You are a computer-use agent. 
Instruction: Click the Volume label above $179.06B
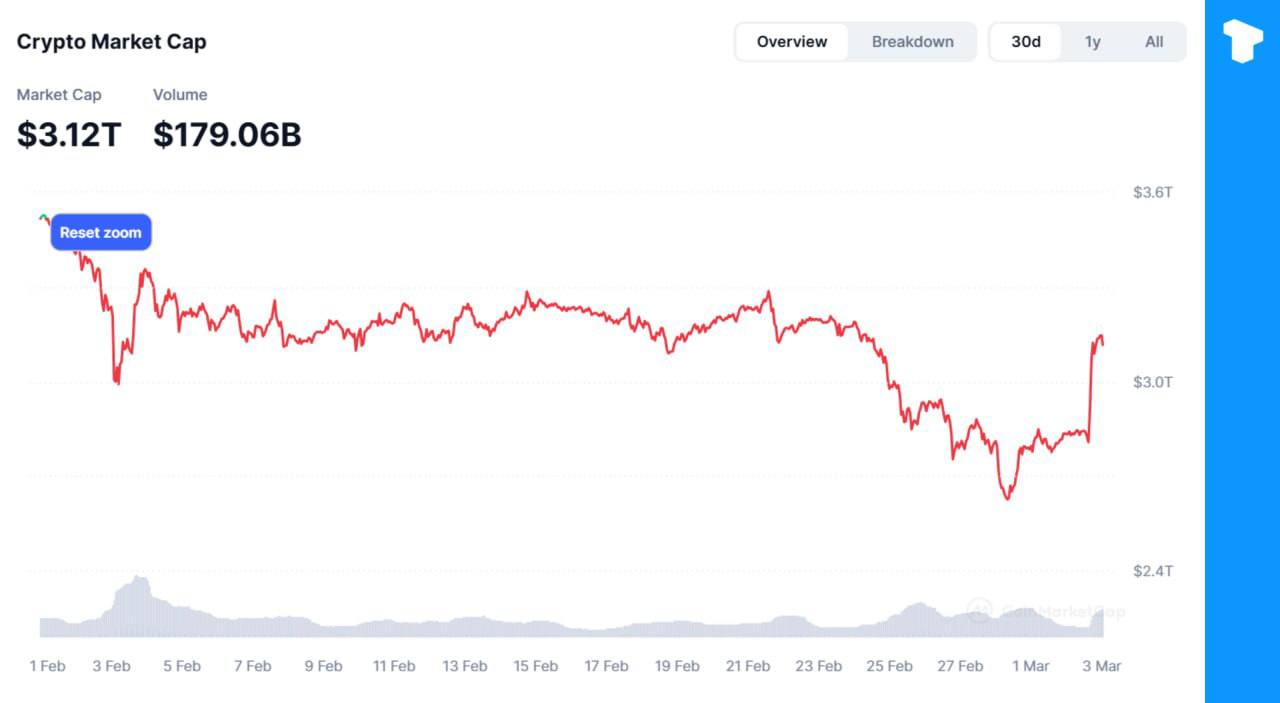[x=180, y=95]
